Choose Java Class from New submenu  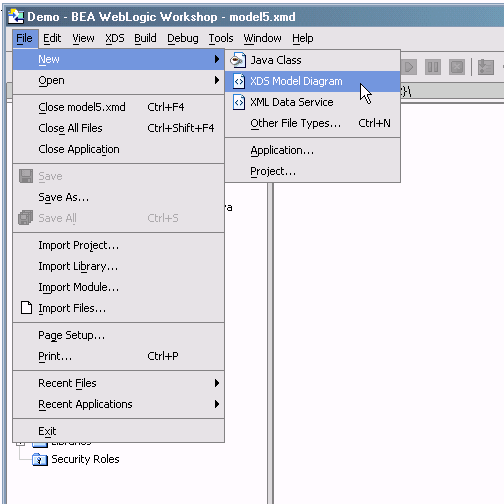(x=313, y=60)
